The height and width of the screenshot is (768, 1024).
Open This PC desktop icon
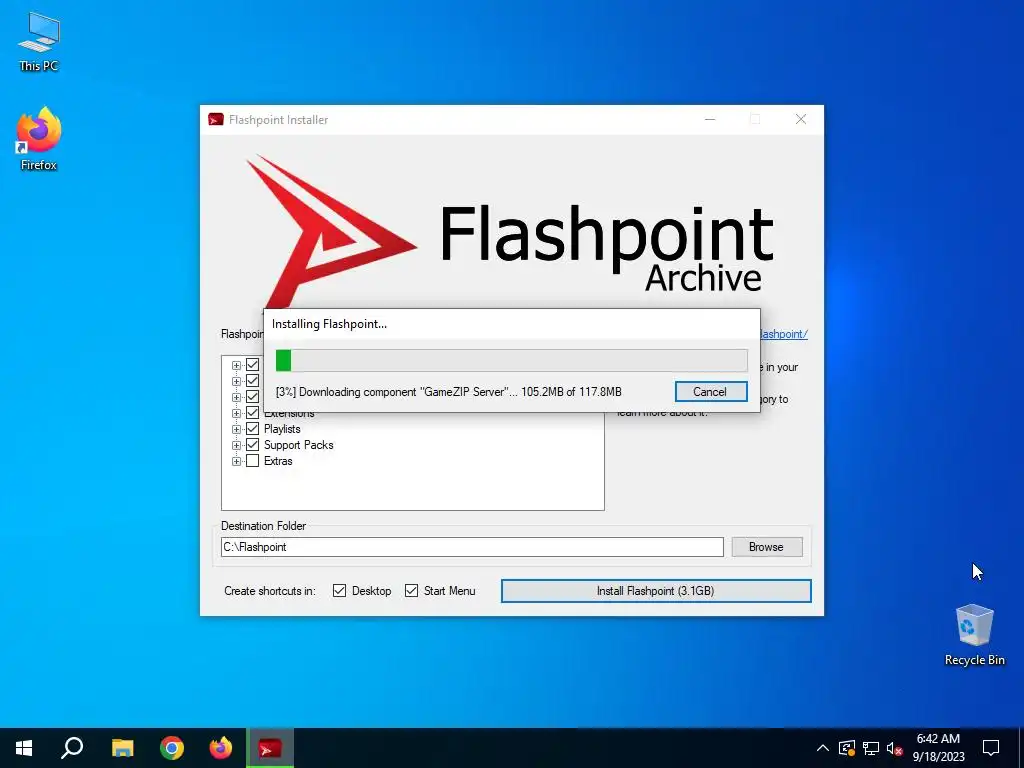pos(39,42)
